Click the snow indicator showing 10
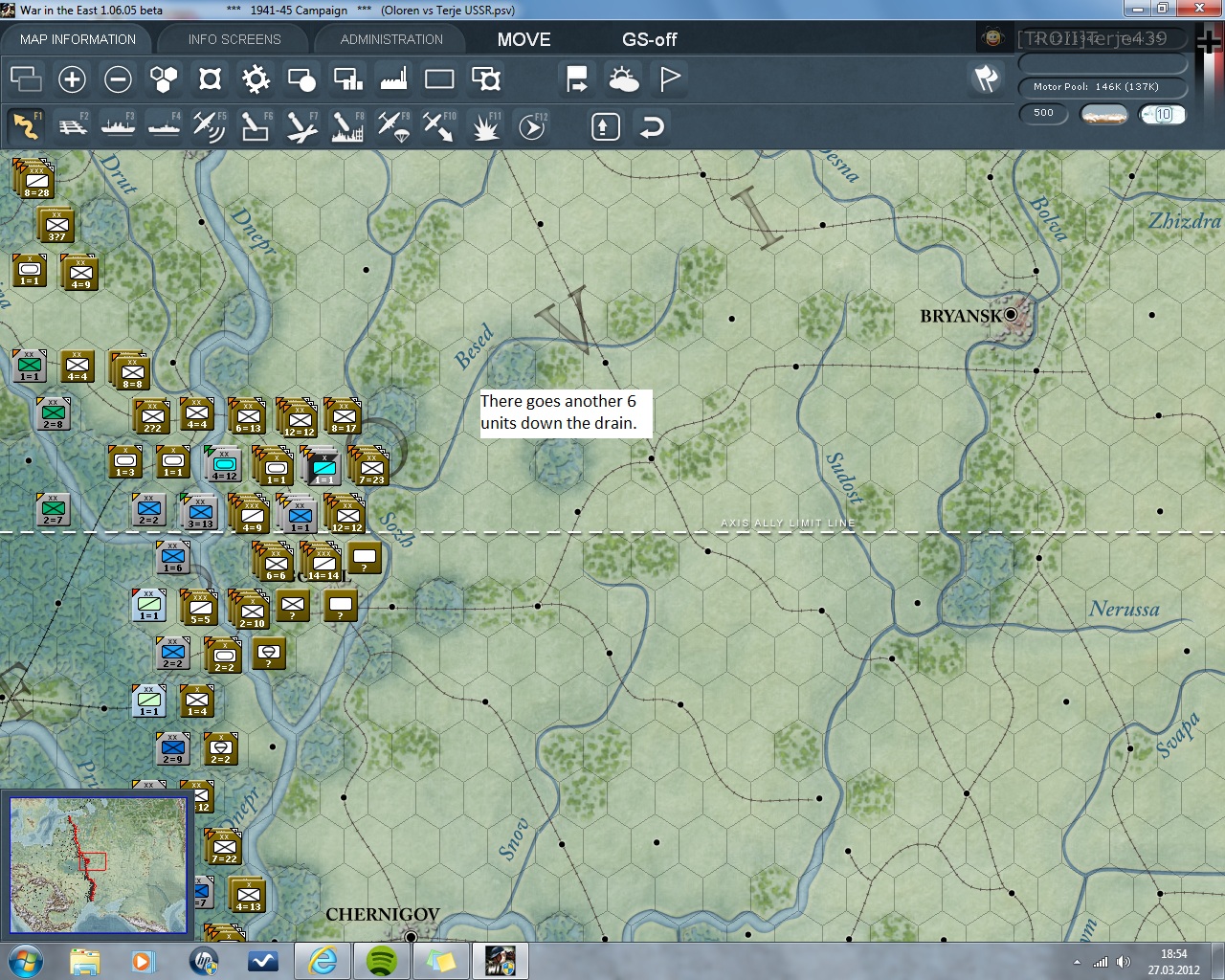Screen dimensions: 1225x980 pyautogui.click(x=1162, y=114)
